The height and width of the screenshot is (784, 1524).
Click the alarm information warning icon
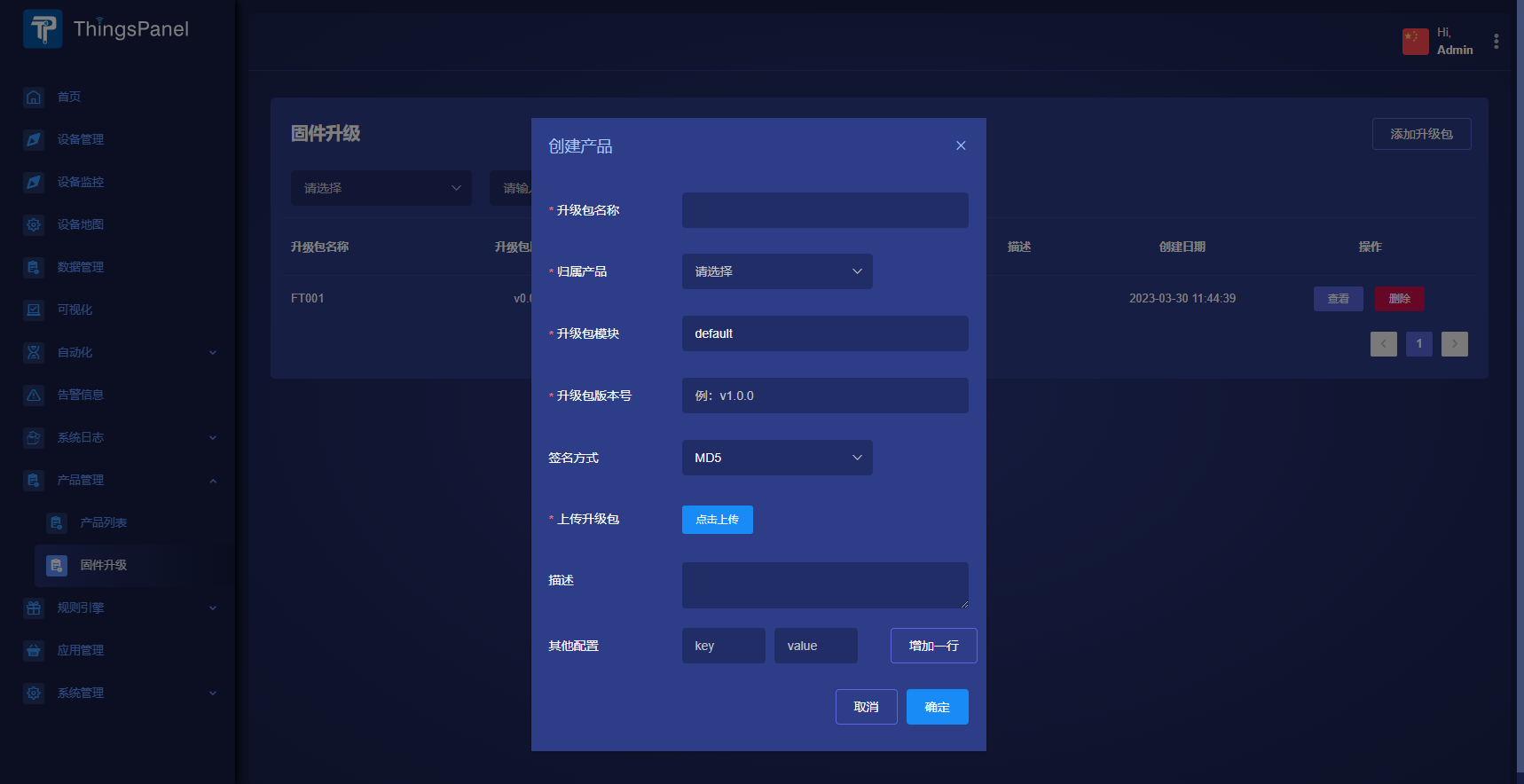pos(34,395)
